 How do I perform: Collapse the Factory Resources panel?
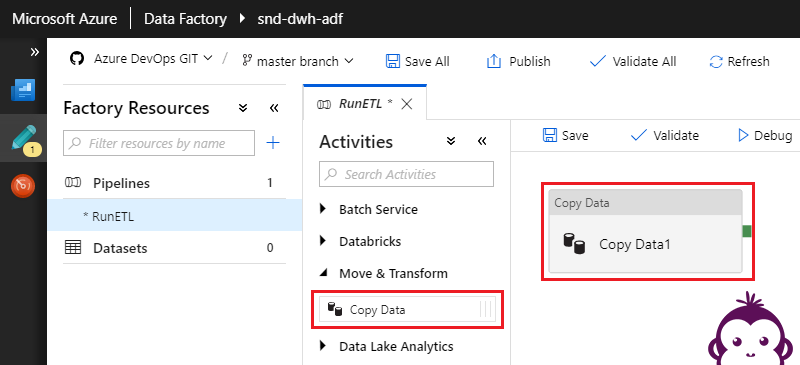[274, 108]
